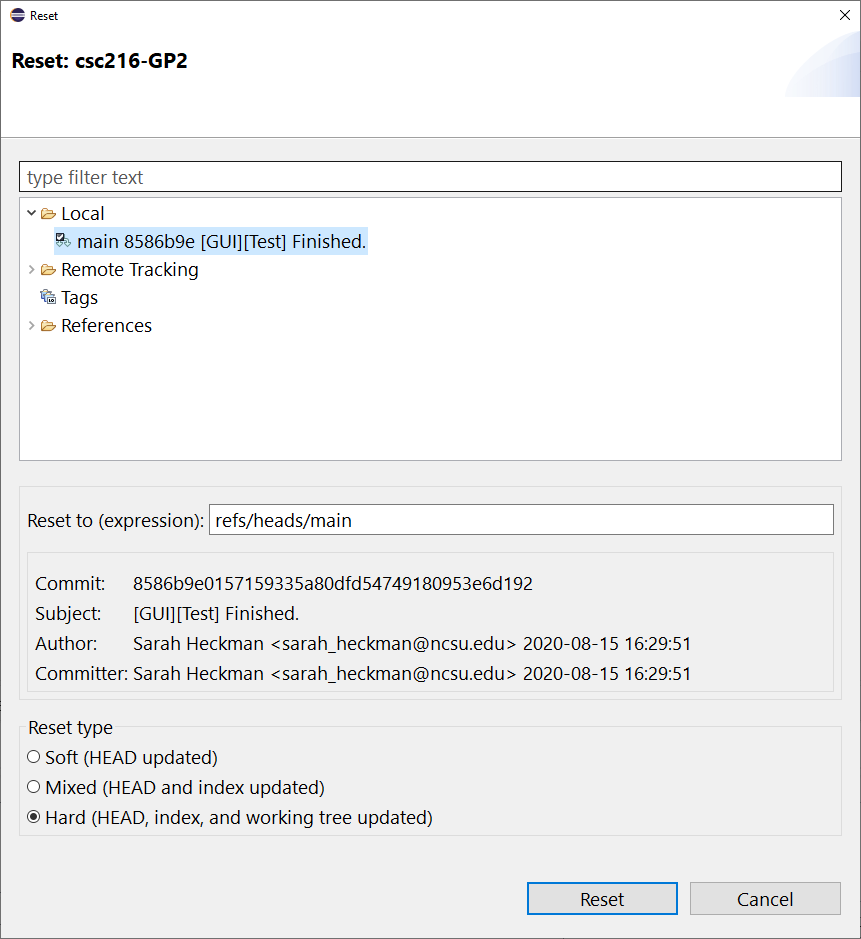Click inside the type filter text field
Screen dimensions: 861x939
point(430,176)
